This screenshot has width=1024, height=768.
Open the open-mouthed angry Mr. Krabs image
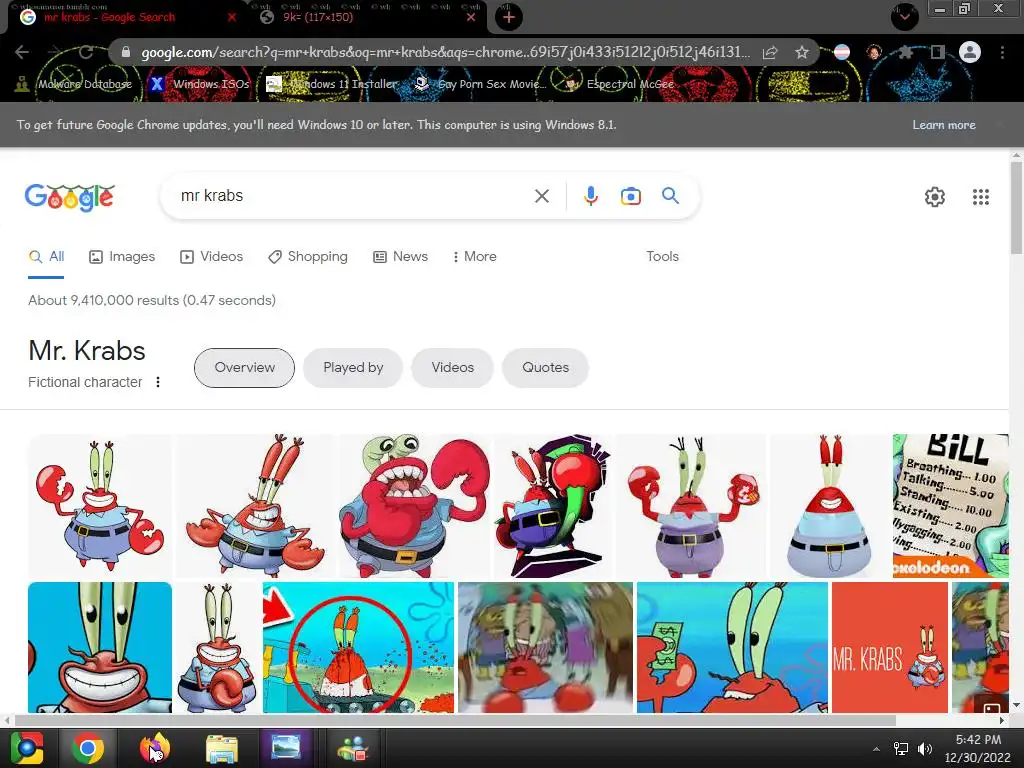pos(413,505)
